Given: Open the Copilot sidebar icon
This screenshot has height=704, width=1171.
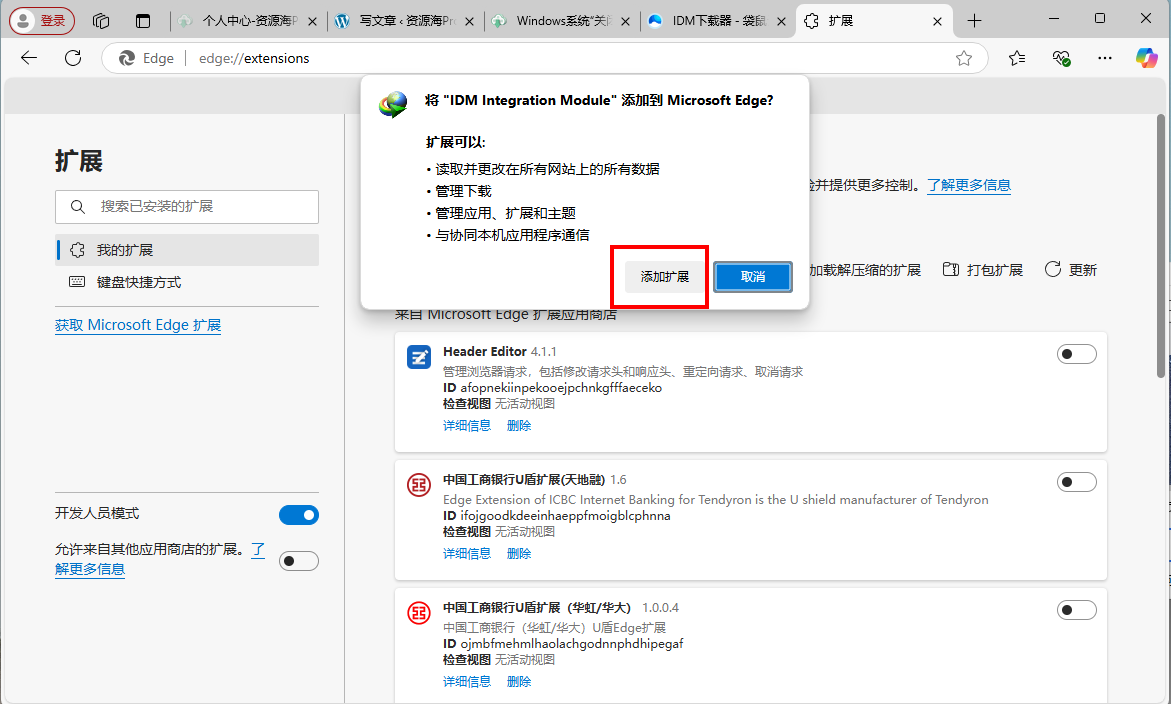Looking at the screenshot, I should 1146,58.
